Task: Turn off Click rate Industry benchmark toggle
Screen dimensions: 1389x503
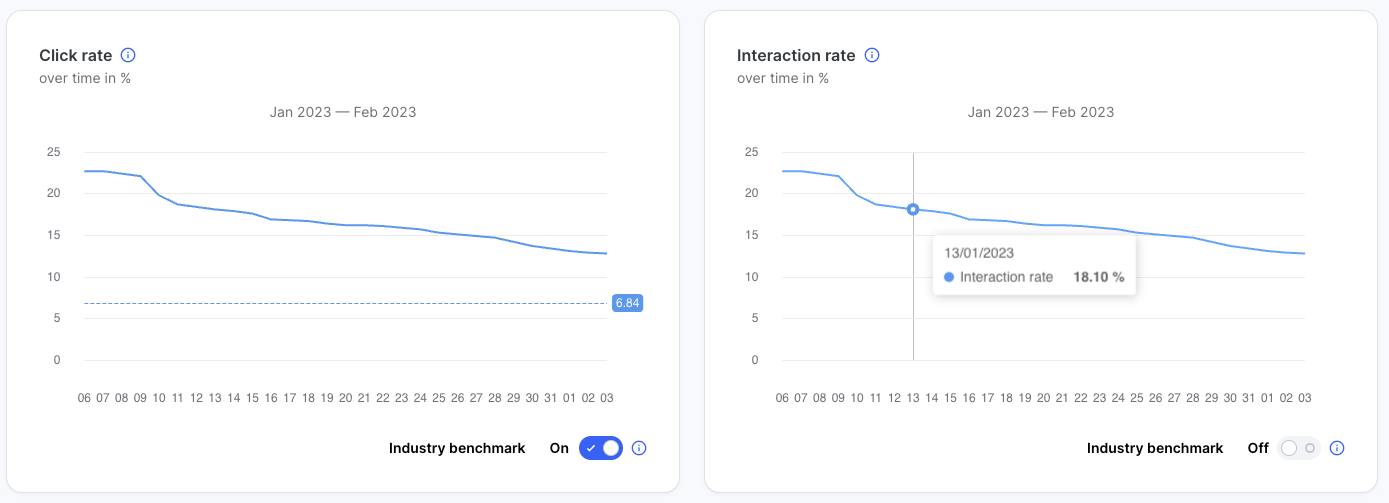Action: 601,448
